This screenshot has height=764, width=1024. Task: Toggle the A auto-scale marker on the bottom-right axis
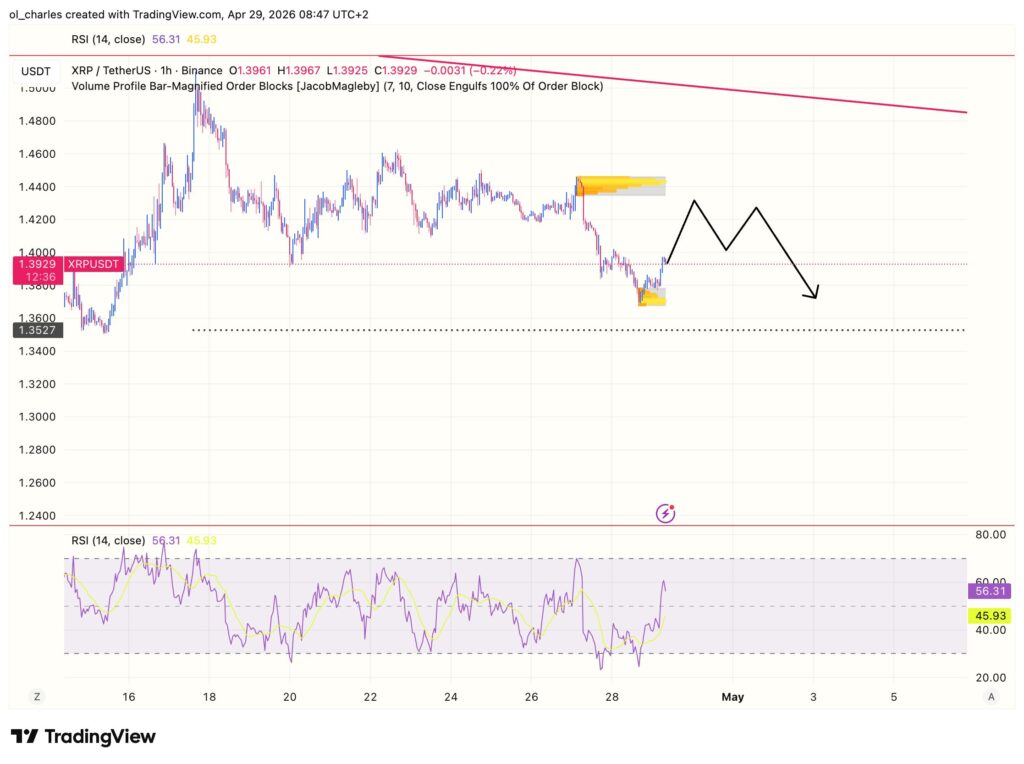994,695
